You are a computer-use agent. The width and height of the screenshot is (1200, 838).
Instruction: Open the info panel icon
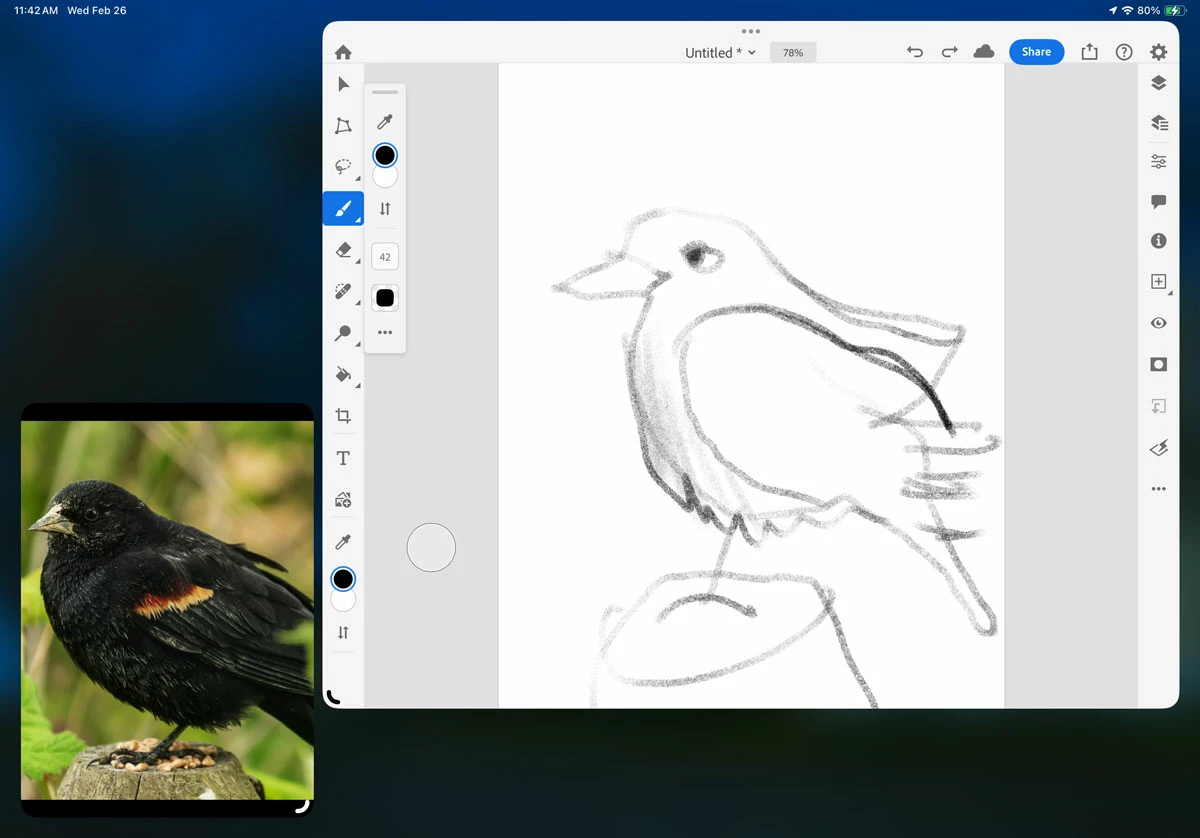pyautogui.click(x=1159, y=241)
